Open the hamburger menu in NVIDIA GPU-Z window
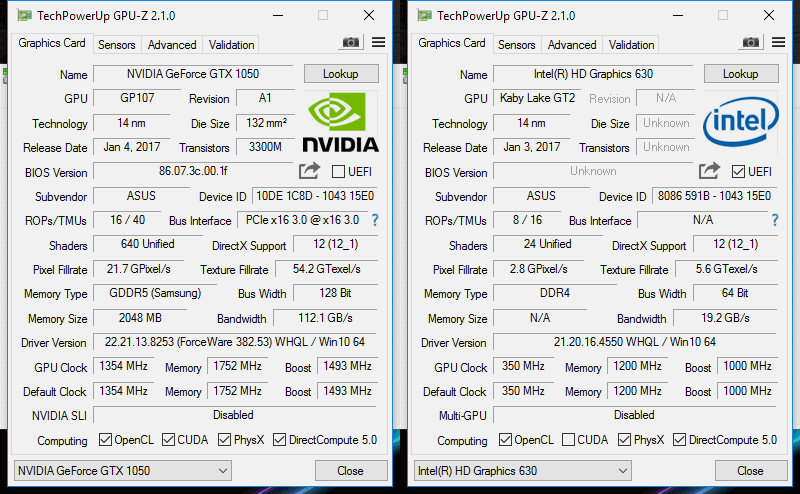This screenshot has height=494, width=800. coord(379,42)
